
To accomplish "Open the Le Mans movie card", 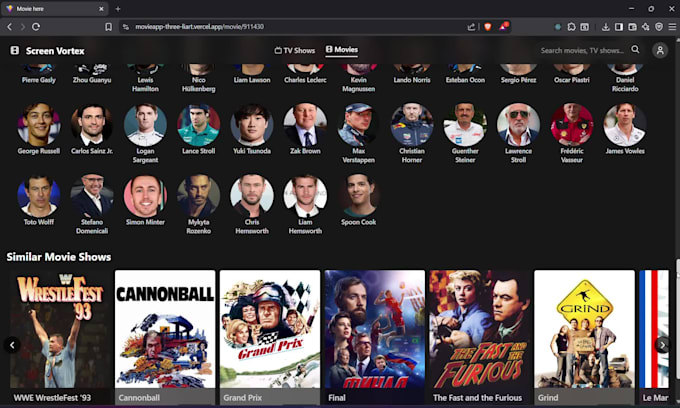I will click(x=654, y=337).
